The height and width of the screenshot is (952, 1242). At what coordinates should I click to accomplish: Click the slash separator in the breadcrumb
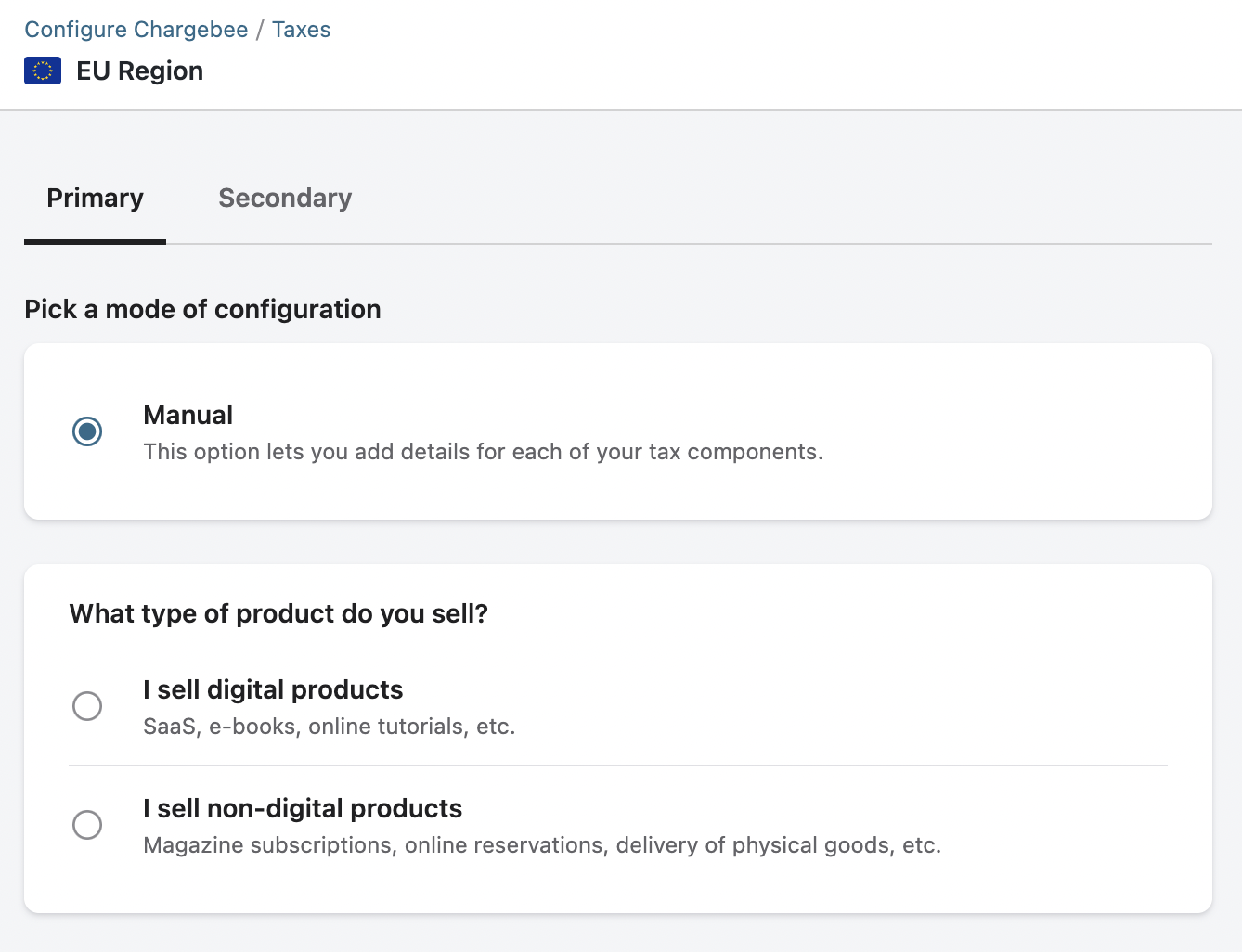260,30
